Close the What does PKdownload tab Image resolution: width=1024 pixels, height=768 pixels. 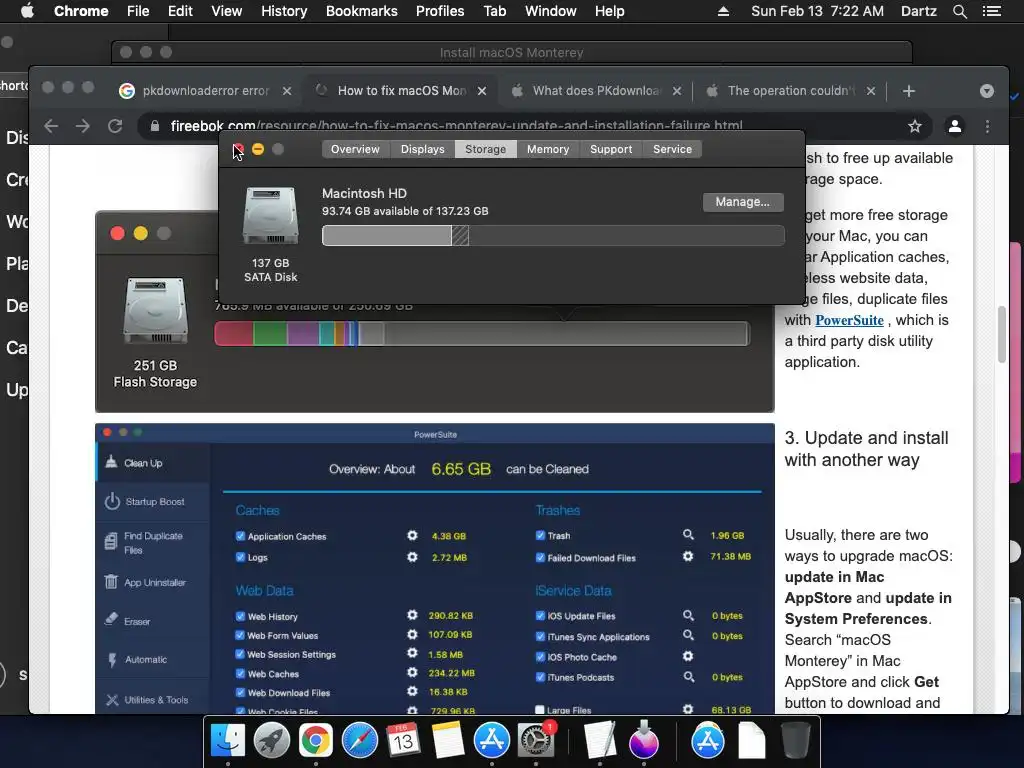pos(677,91)
